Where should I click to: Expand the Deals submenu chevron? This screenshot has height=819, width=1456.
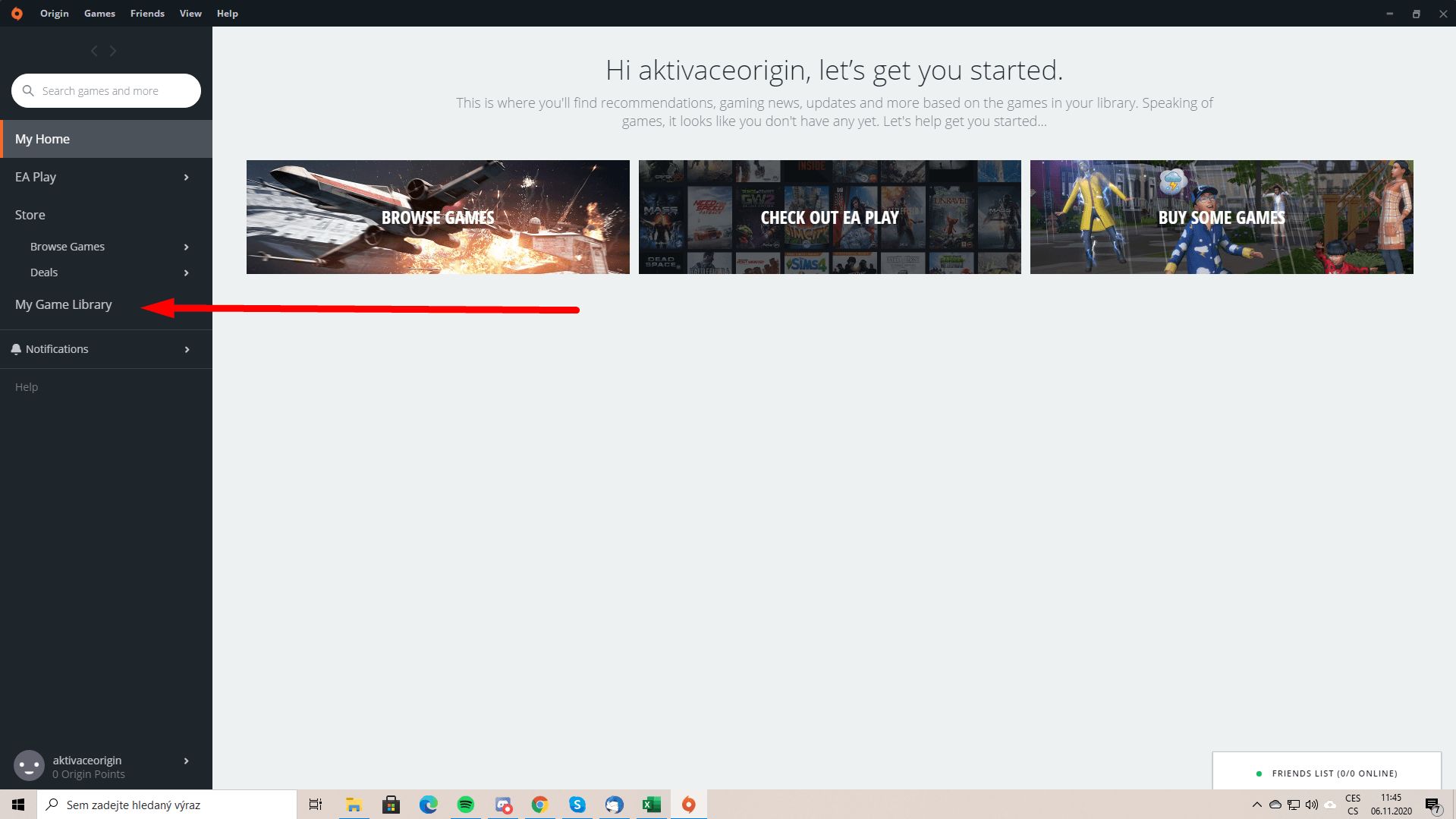pyautogui.click(x=186, y=273)
